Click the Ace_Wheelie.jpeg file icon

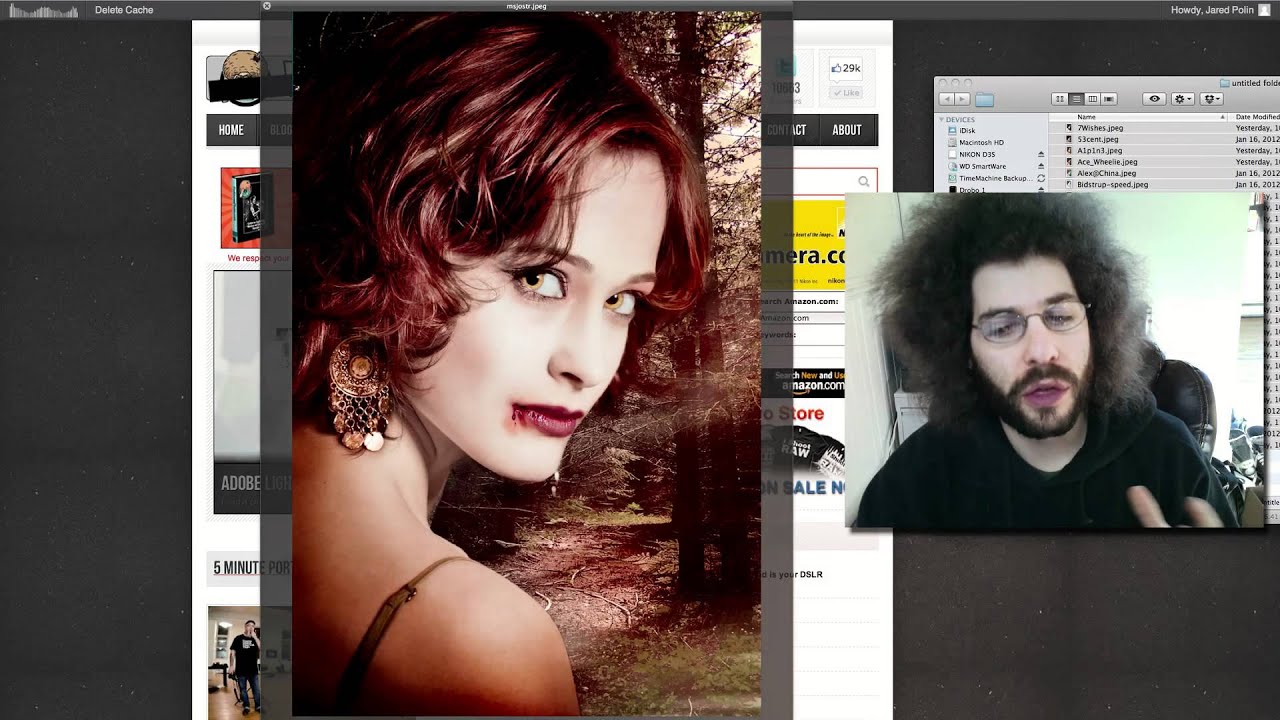pos(1069,162)
